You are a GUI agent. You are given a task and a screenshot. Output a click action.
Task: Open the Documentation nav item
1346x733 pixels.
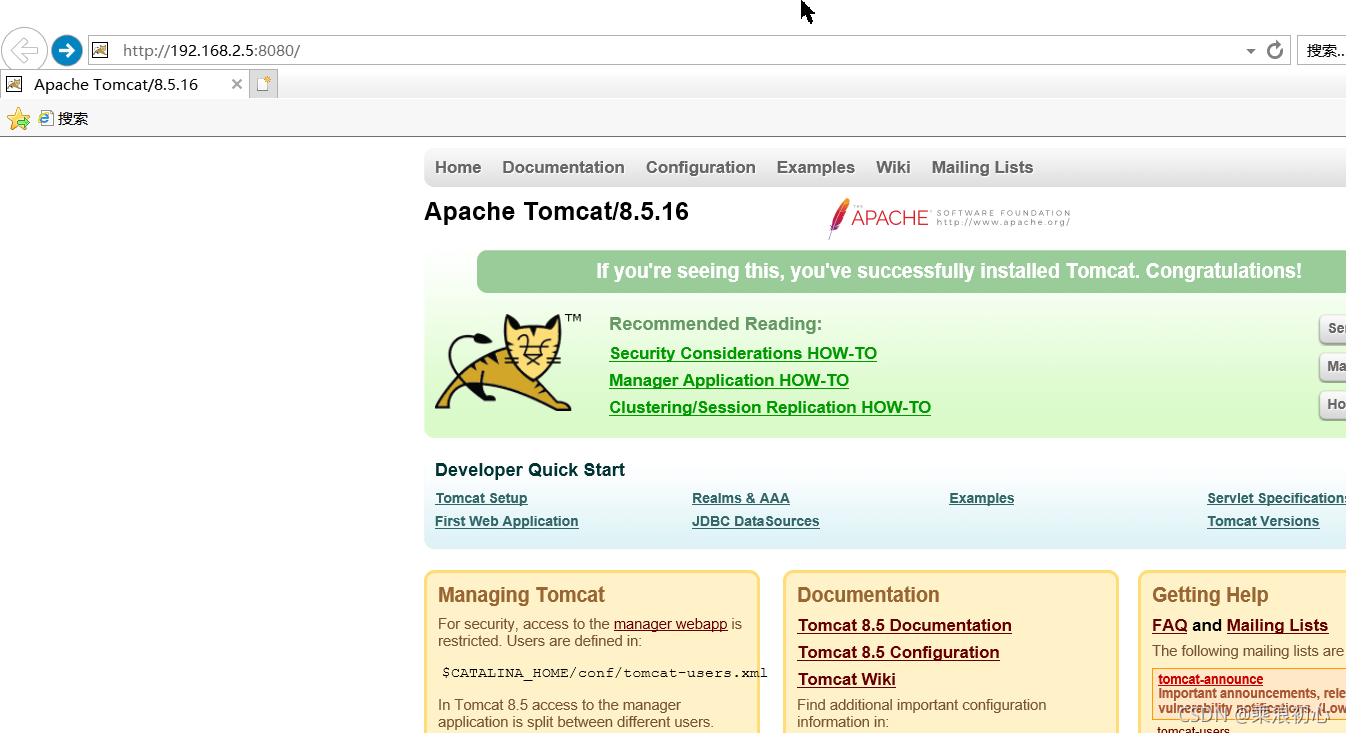click(563, 167)
